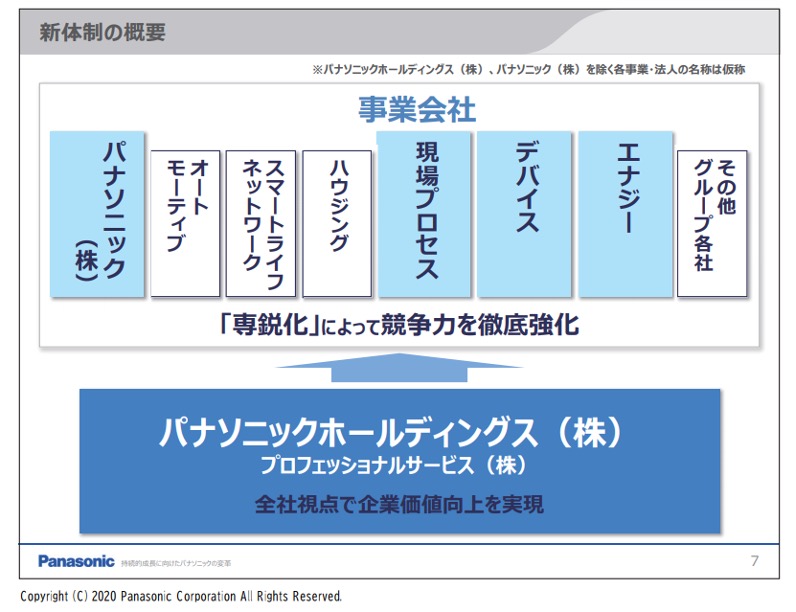Click the 「専鋭化」slogan text line
Screen dimensions: 796x612
[399, 324]
